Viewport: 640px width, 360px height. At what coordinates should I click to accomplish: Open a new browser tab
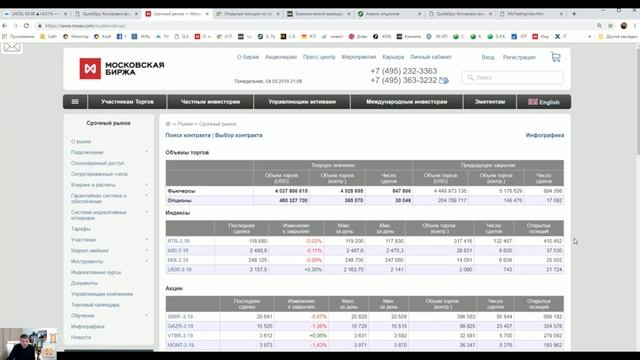click(x=574, y=13)
